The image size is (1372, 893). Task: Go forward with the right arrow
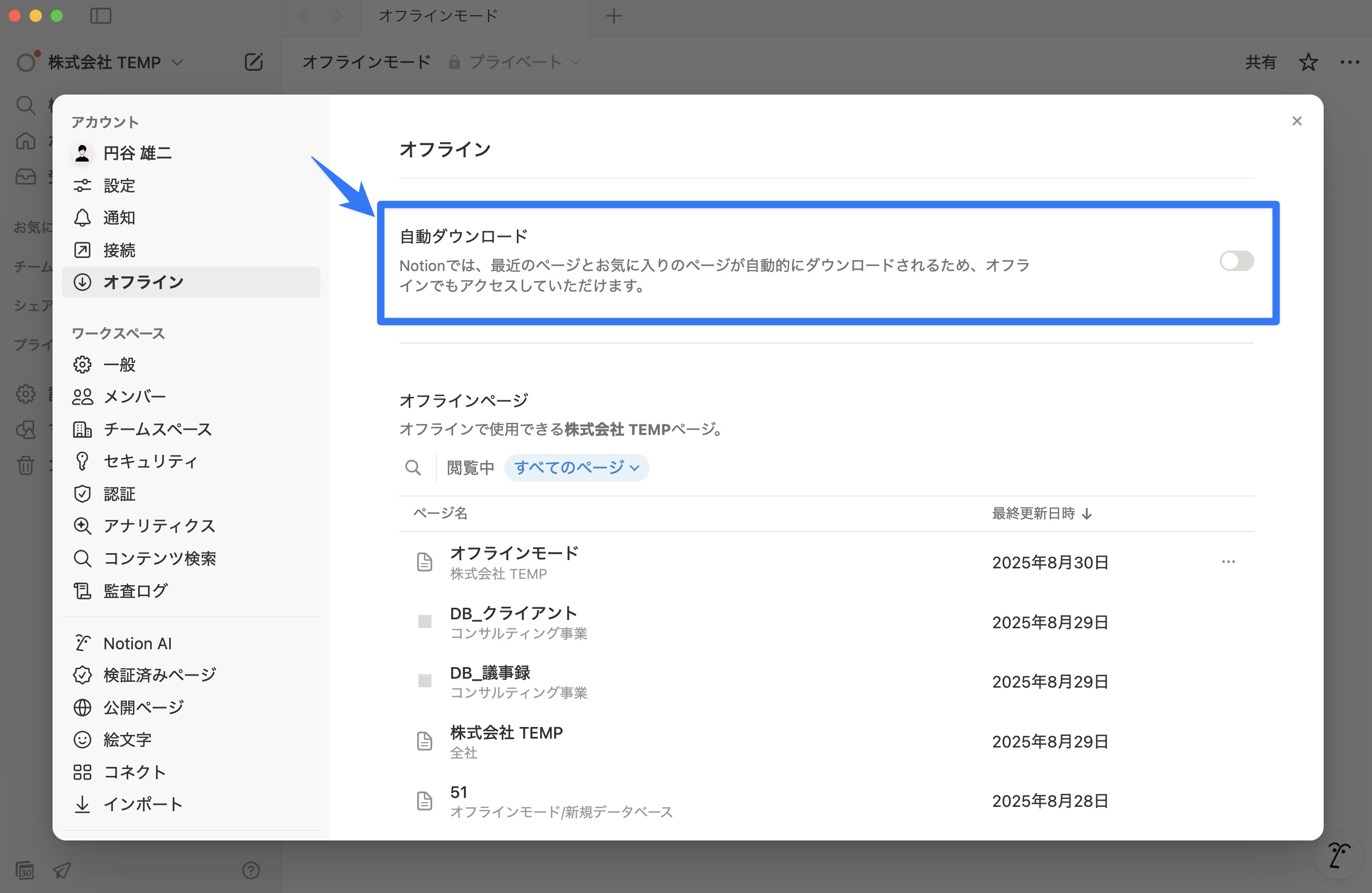pyautogui.click(x=337, y=16)
